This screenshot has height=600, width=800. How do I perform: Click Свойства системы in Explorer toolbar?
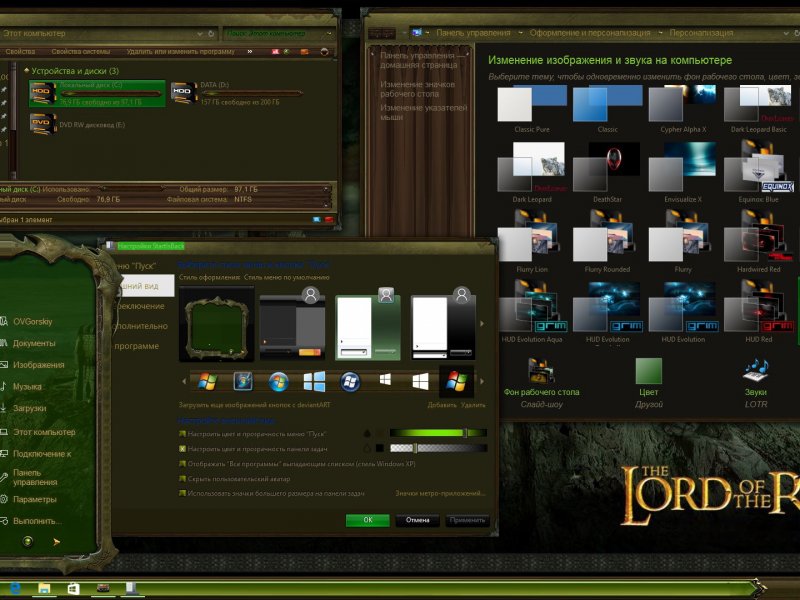click(x=81, y=52)
